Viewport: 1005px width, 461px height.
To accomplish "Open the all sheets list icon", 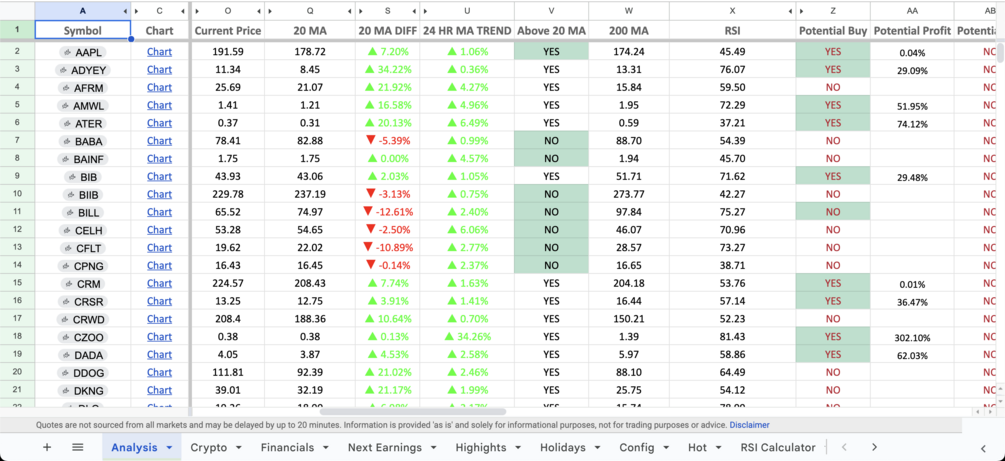I will pyautogui.click(x=78, y=448).
